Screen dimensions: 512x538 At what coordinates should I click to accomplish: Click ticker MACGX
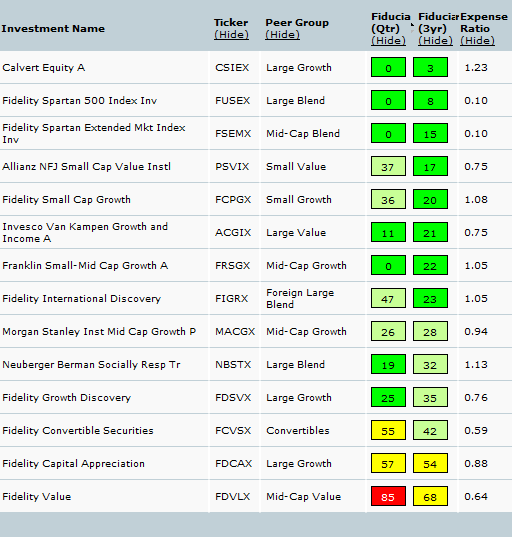tap(235, 331)
